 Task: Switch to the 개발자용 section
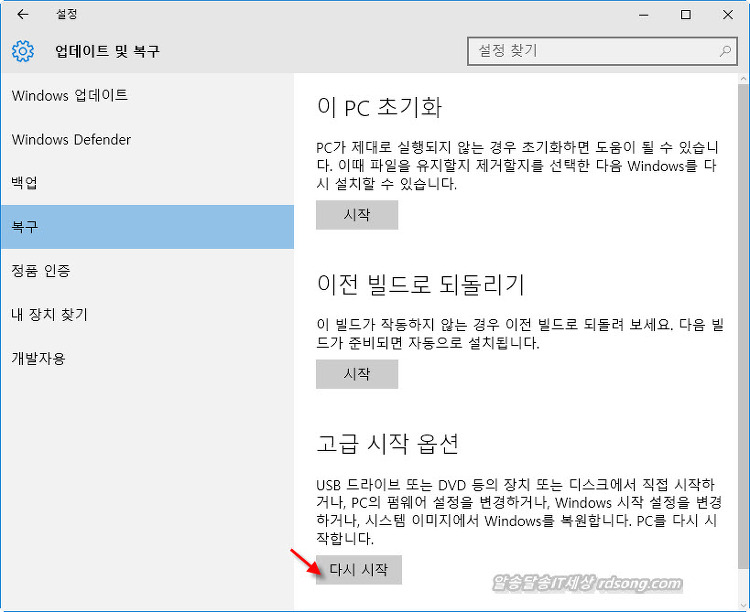pos(38,358)
